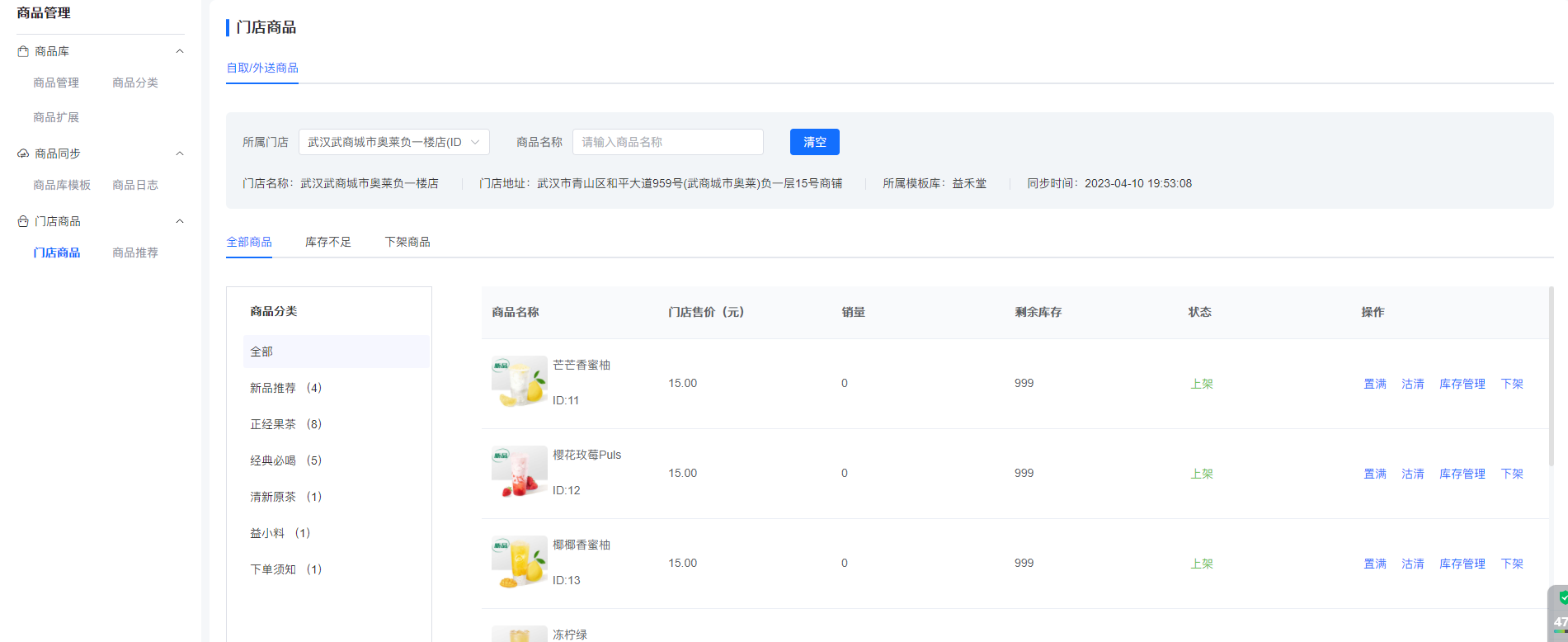Open 商品日志 in the sidebar
Screen dimensions: 1568x642
tap(135, 185)
